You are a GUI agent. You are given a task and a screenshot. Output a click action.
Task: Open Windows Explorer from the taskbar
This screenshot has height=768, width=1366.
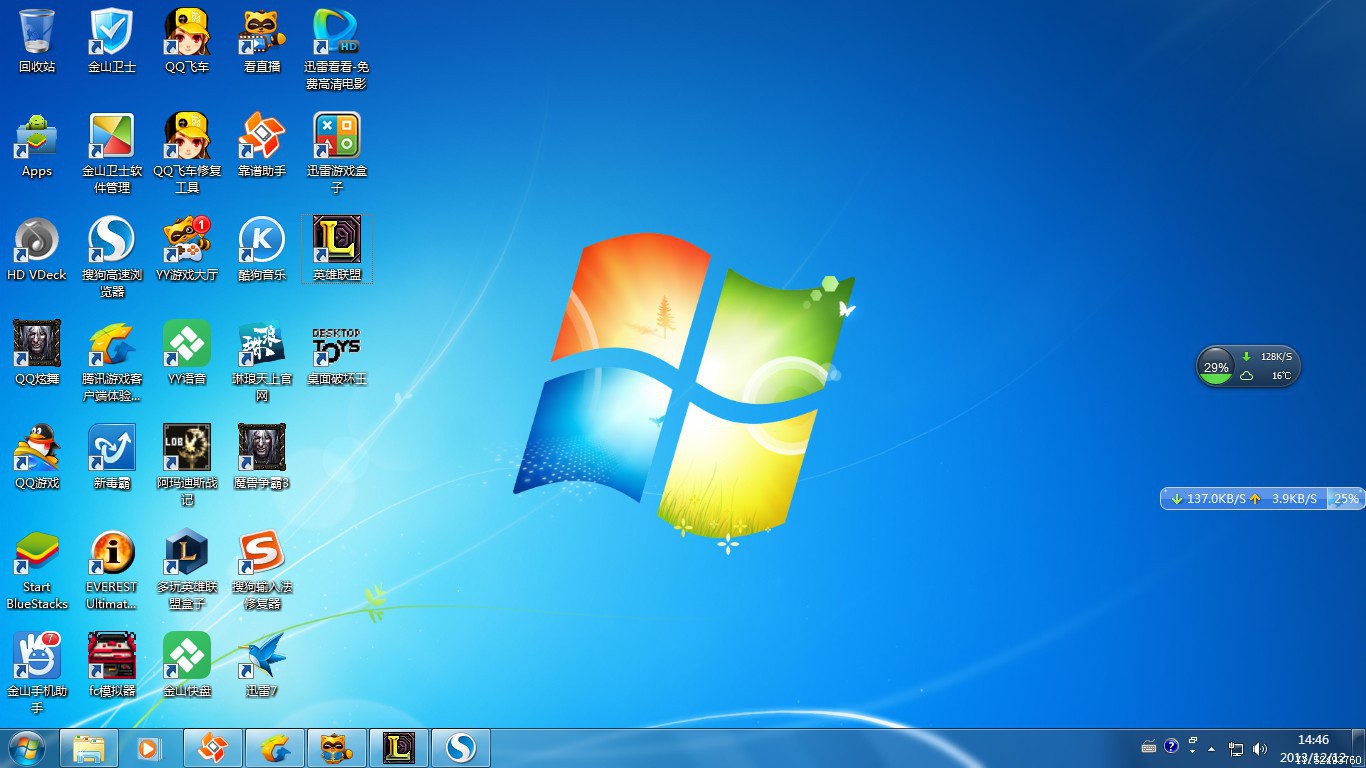(89, 748)
